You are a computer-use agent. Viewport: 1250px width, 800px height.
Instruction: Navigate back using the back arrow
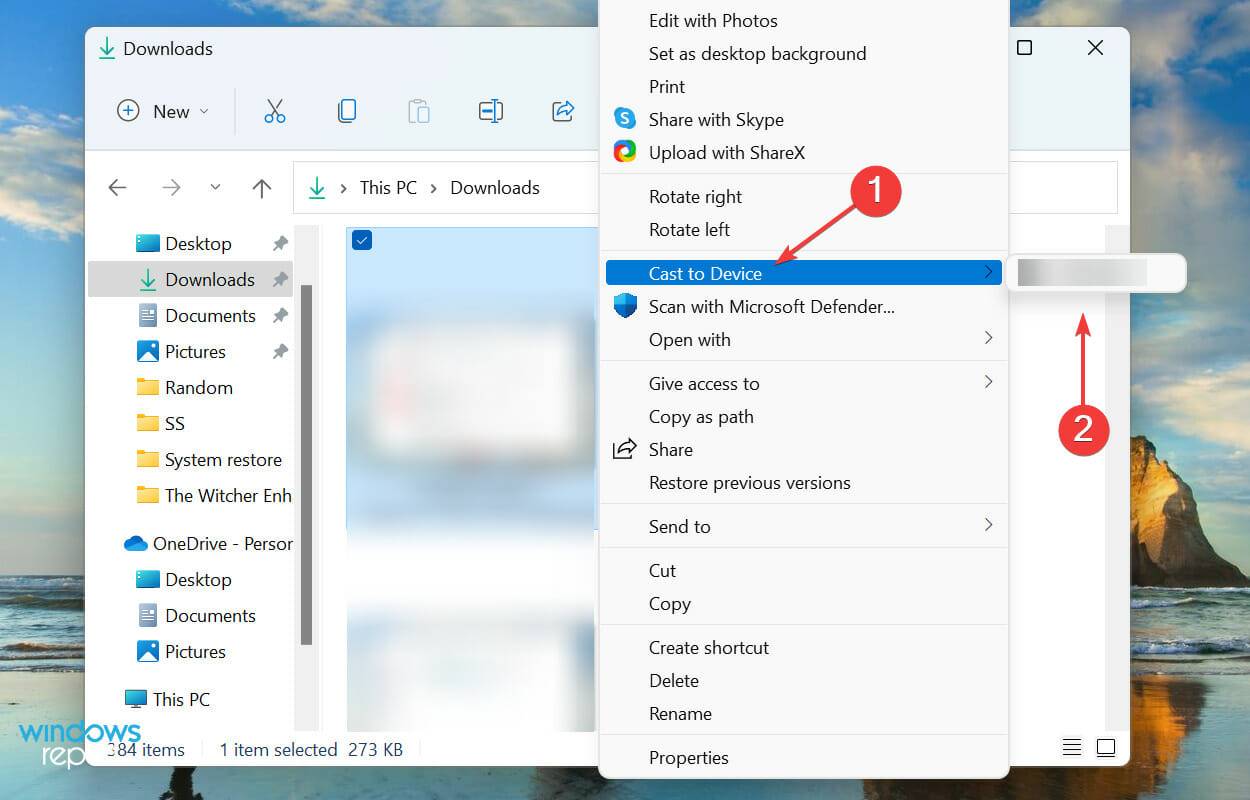(117, 187)
